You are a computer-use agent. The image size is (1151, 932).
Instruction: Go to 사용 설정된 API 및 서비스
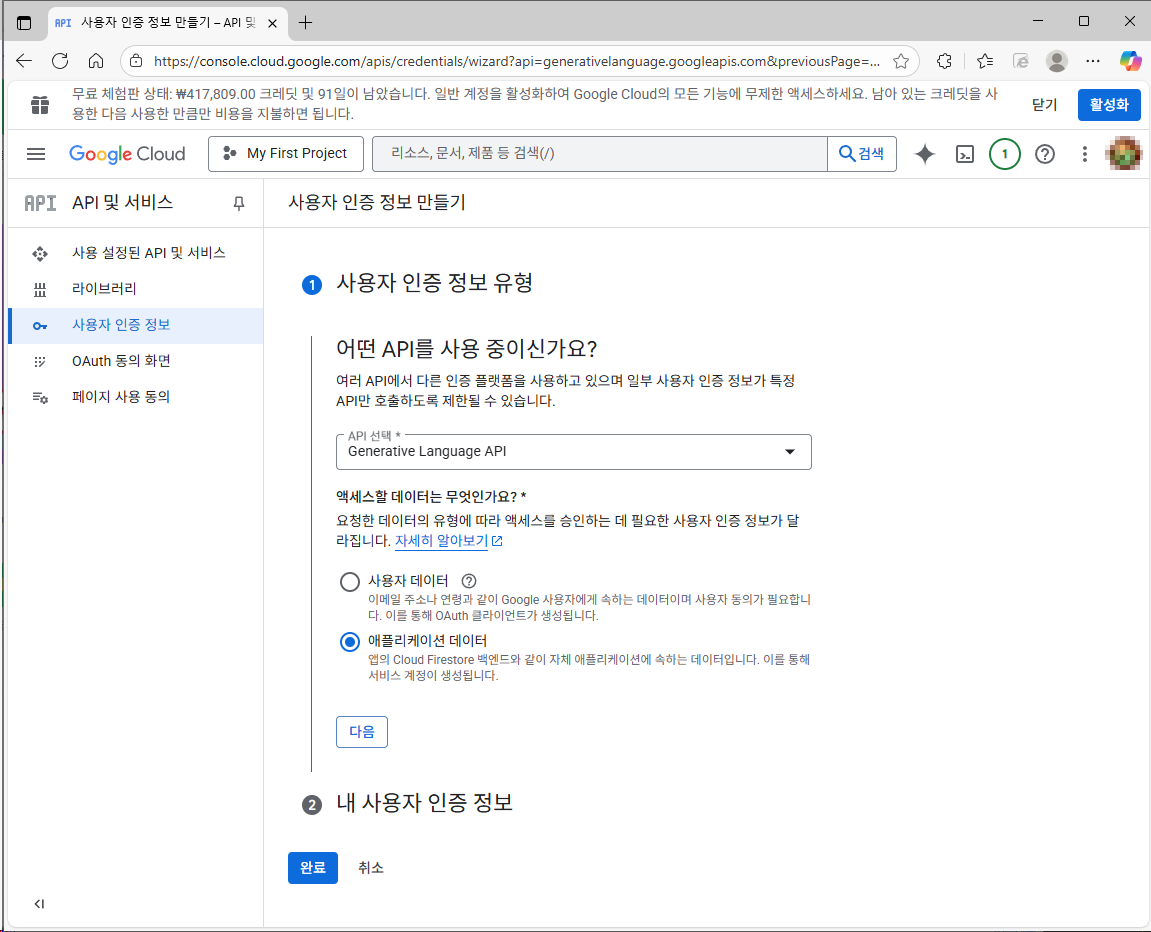[x=136, y=253]
